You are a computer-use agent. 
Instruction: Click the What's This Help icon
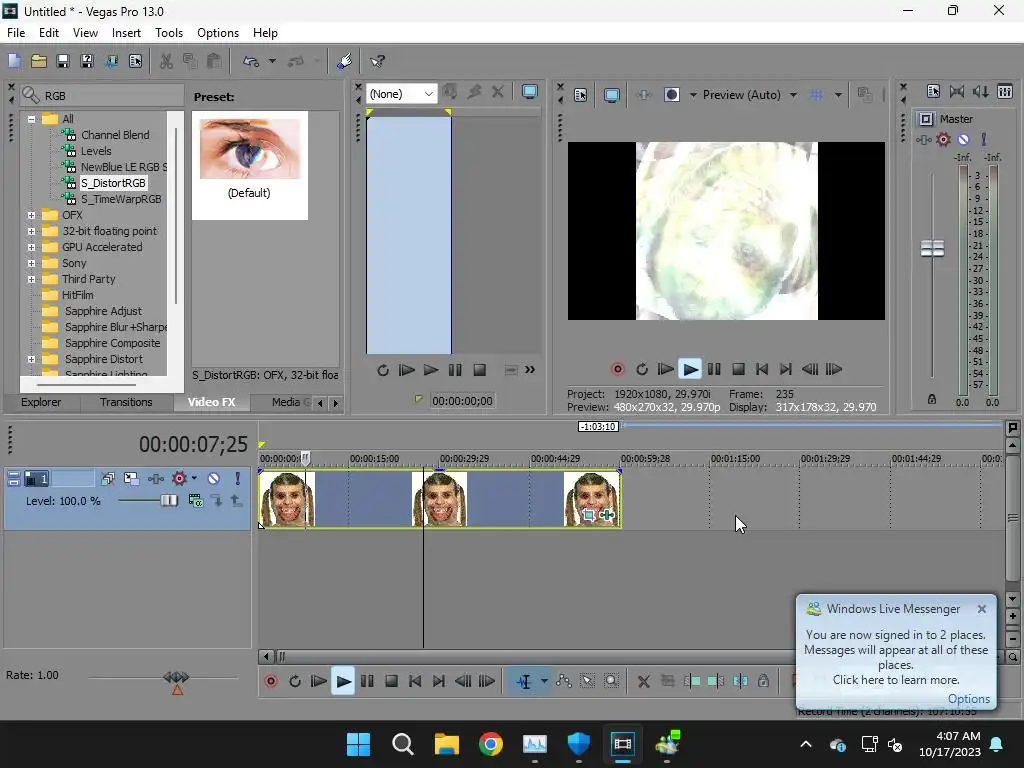click(377, 61)
